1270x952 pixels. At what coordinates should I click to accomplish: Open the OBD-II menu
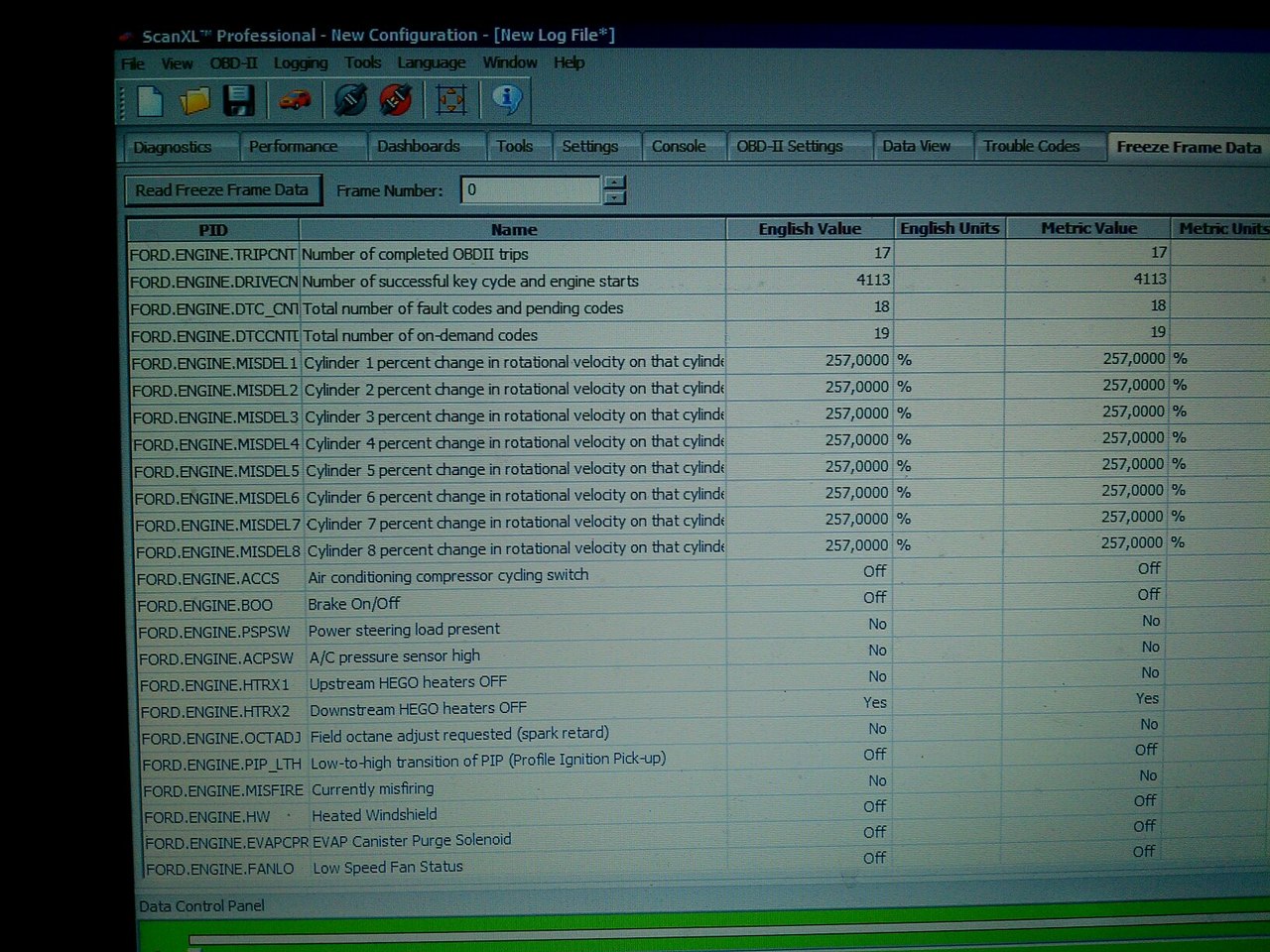(x=233, y=62)
